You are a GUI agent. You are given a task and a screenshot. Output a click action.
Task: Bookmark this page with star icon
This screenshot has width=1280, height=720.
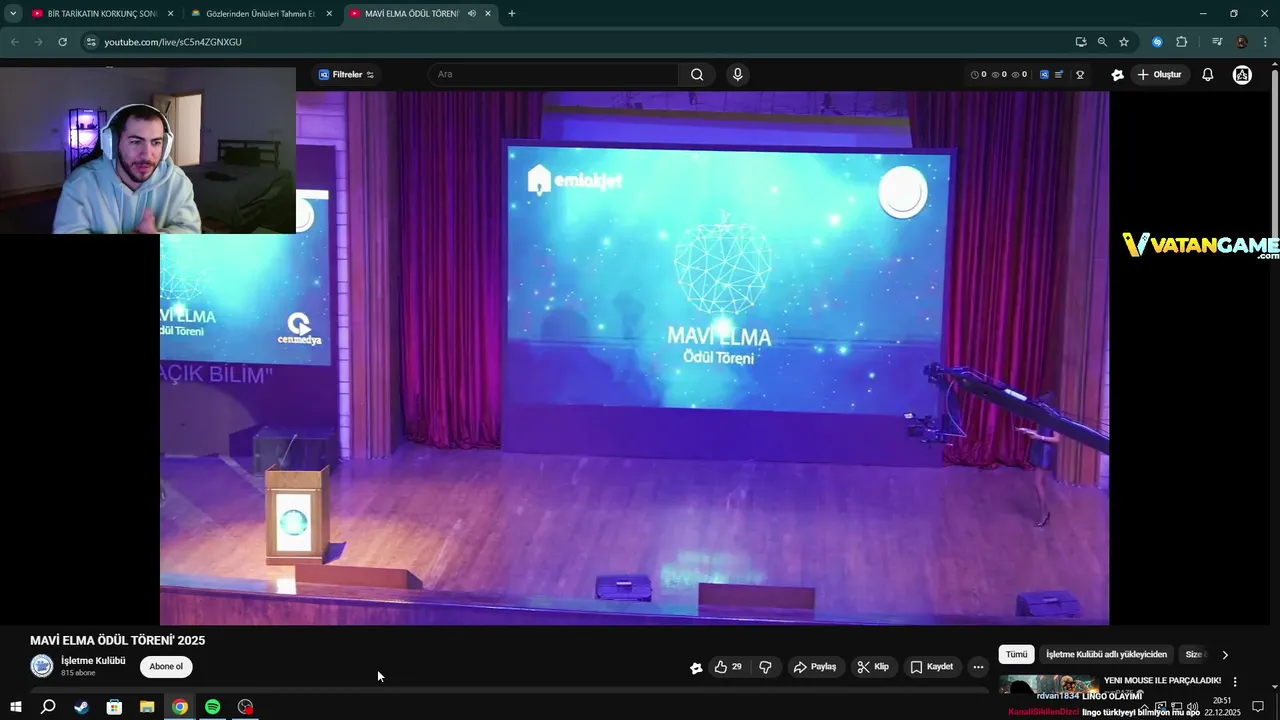tap(1124, 42)
